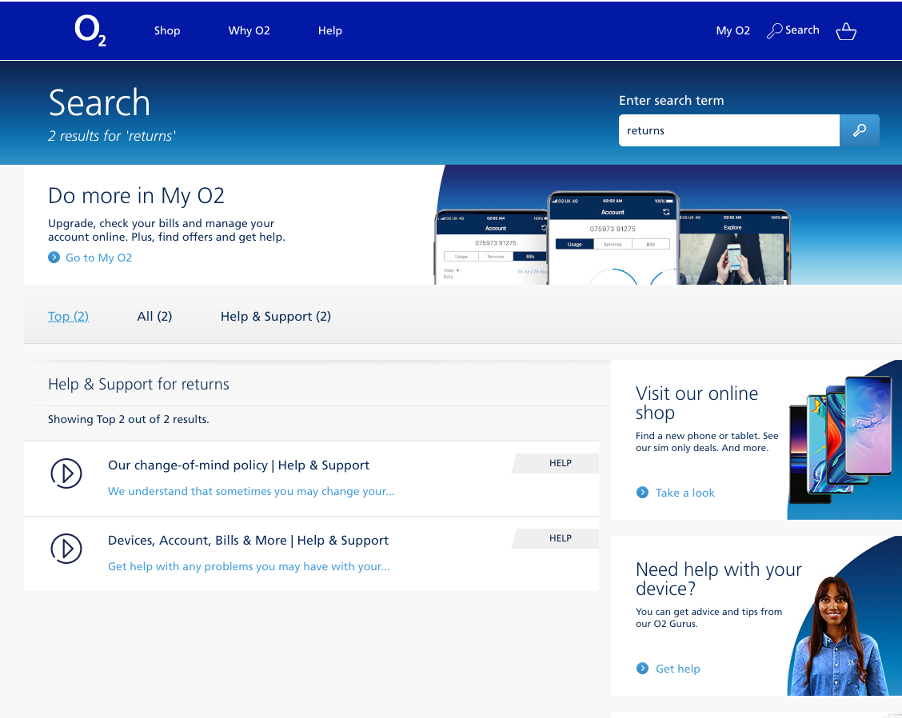
Task: Click the play-arrow icon for change-of-mind policy result
Action: pyautogui.click(x=66, y=473)
